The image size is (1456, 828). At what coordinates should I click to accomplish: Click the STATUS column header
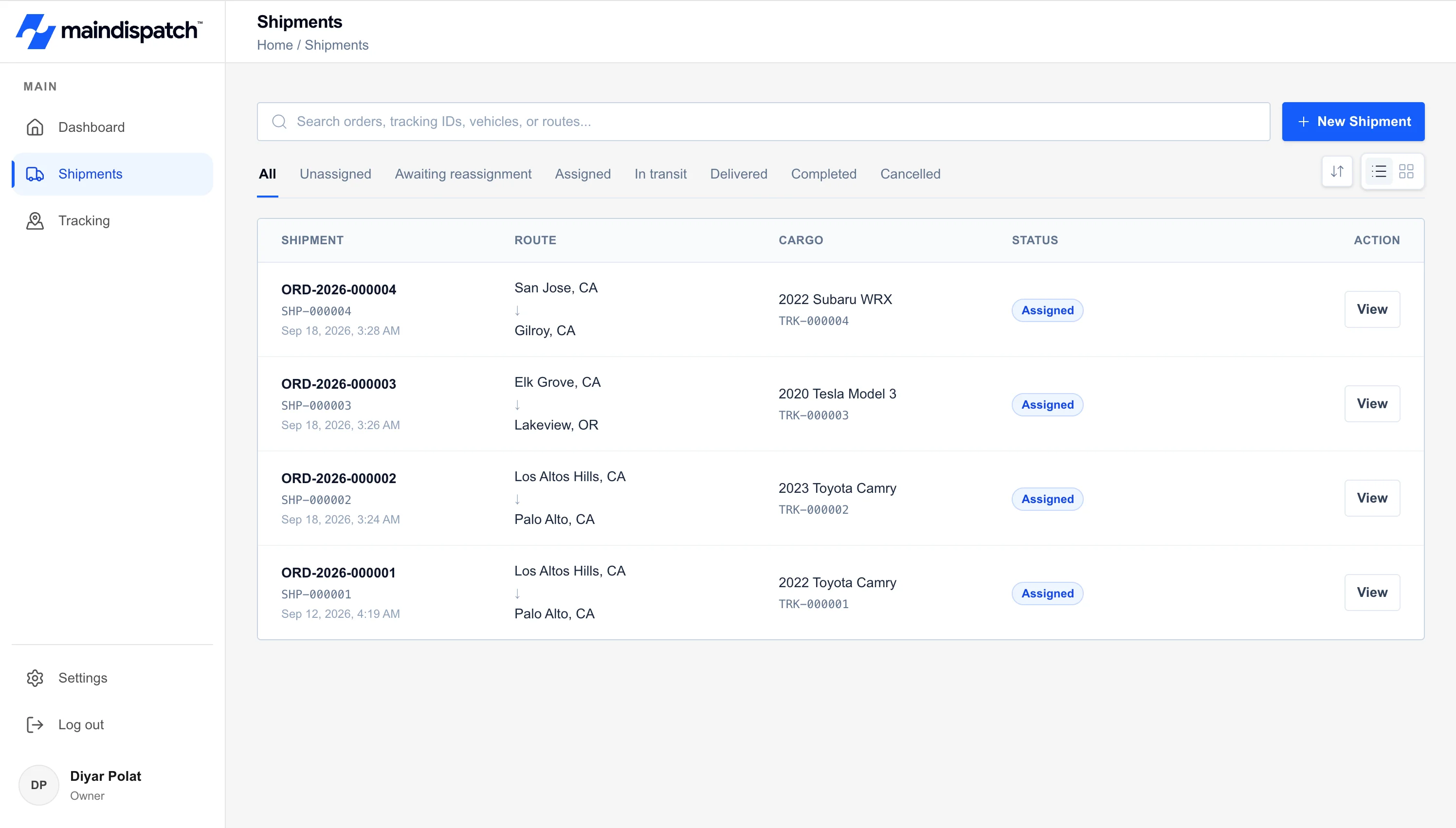click(1035, 240)
